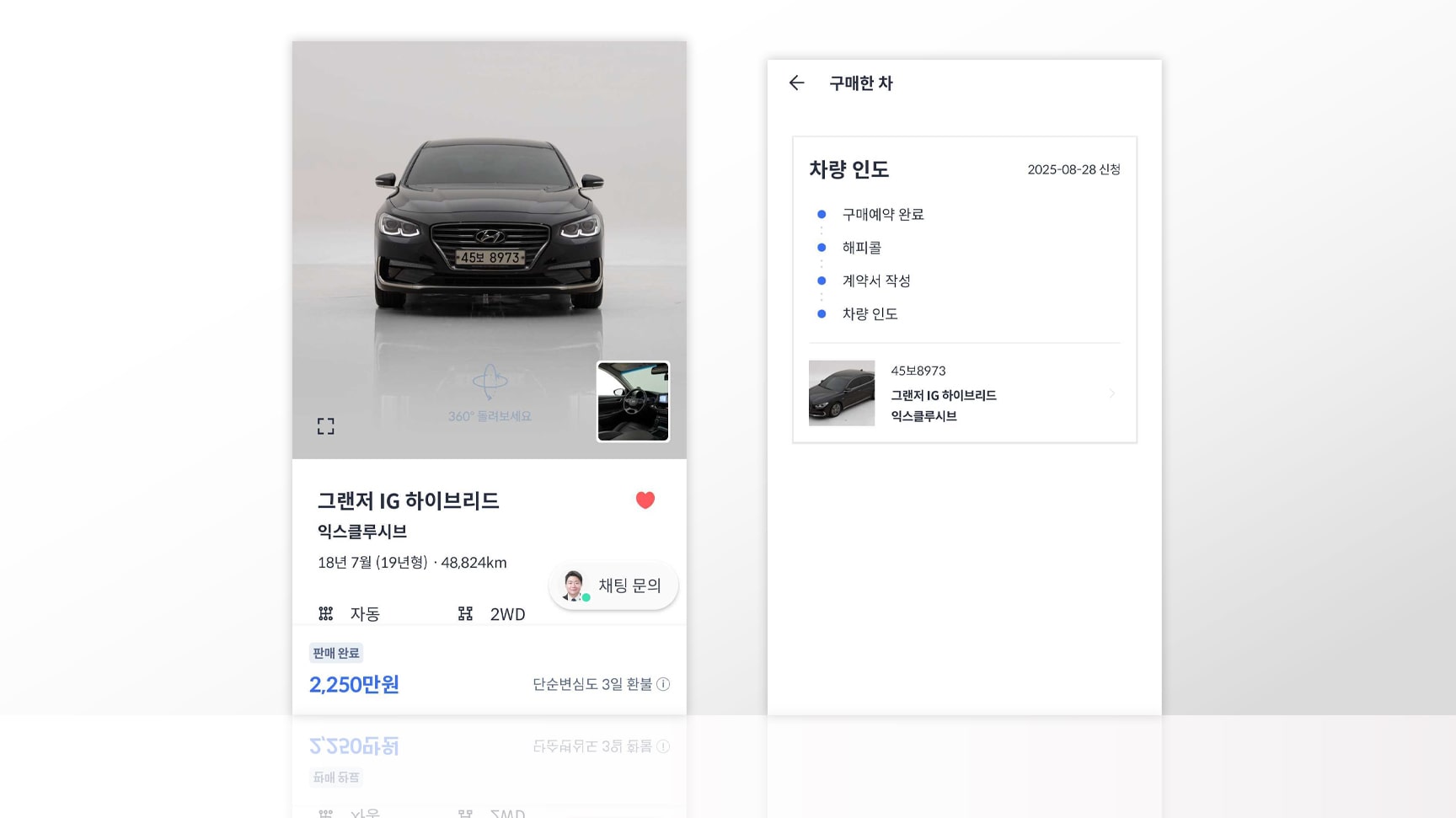Select the 해피콜 step indicator
Viewport: 1456px width, 818px height.
(x=822, y=247)
